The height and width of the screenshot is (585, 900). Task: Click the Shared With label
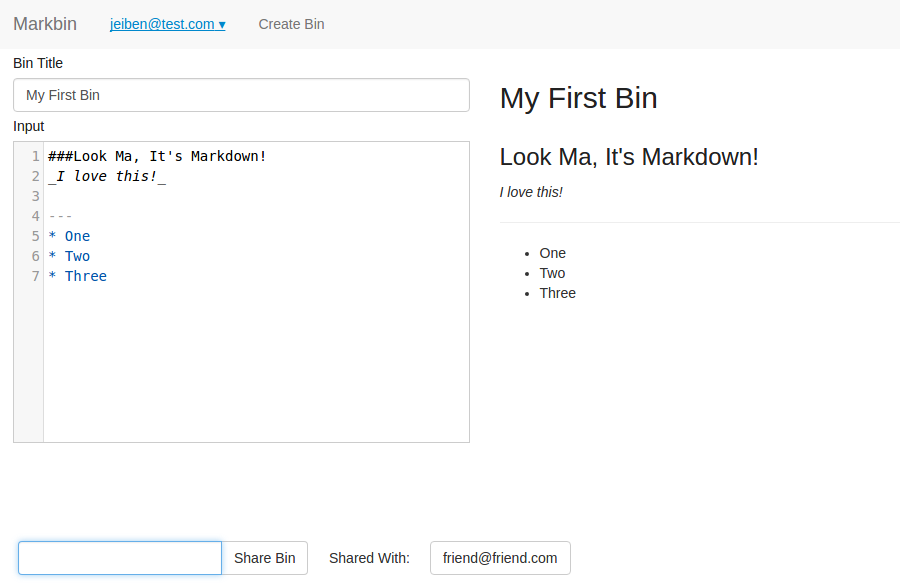[x=369, y=558]
